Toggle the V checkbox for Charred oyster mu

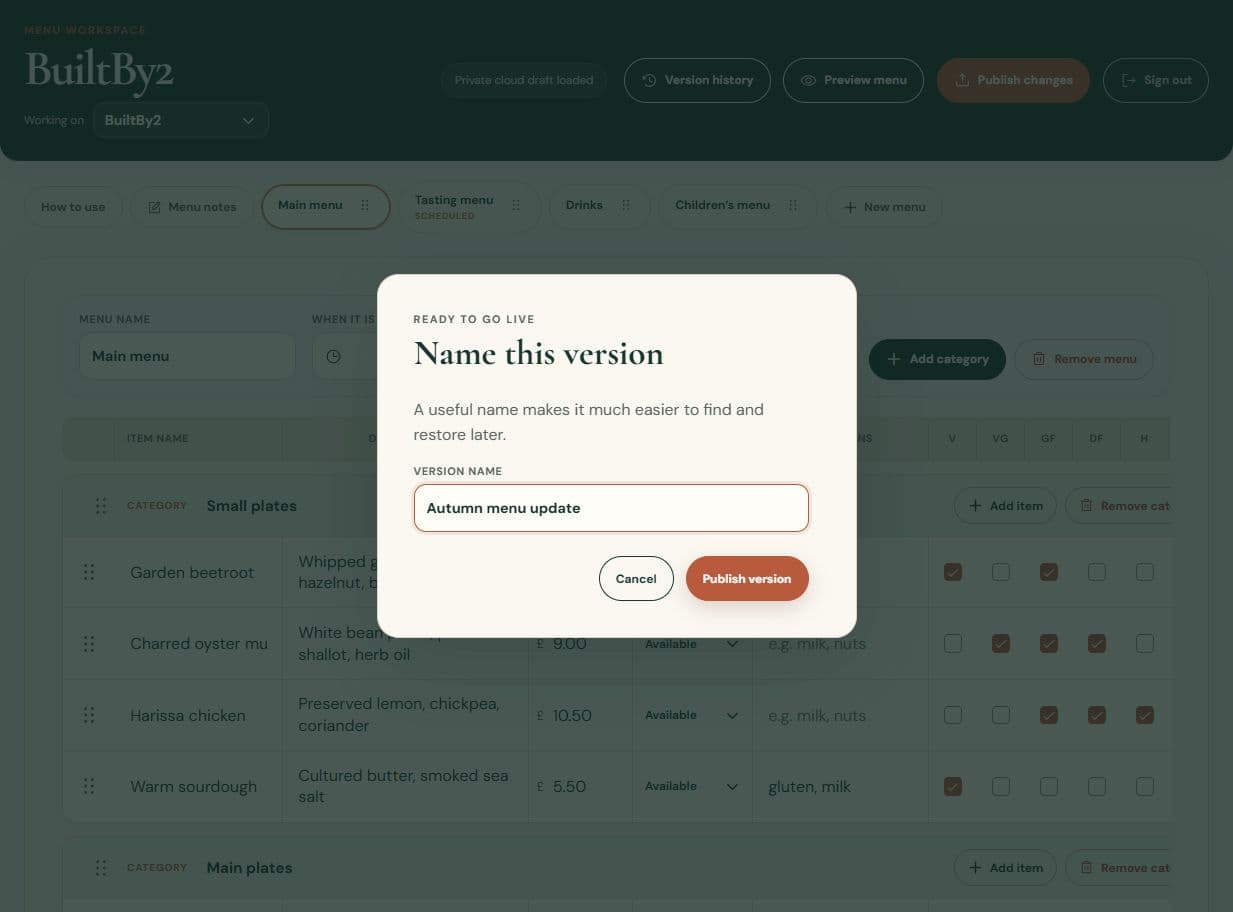click(953, 644)
